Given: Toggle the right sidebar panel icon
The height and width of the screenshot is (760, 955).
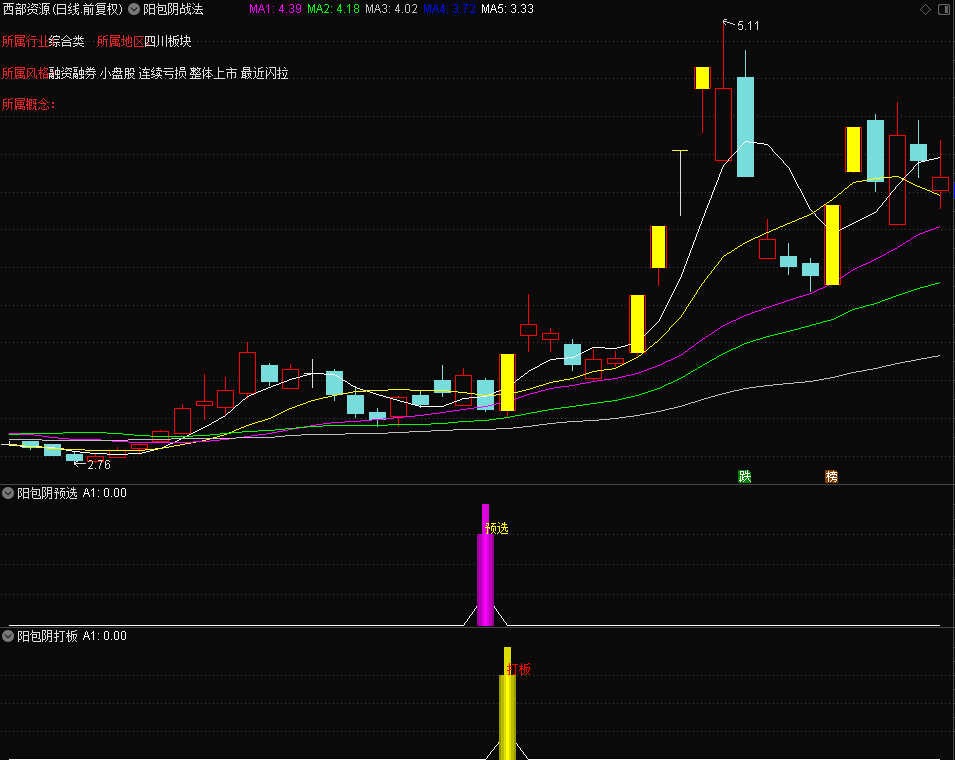Looking at the screenshot, I should pyautogui.click(x=944, y=9).
